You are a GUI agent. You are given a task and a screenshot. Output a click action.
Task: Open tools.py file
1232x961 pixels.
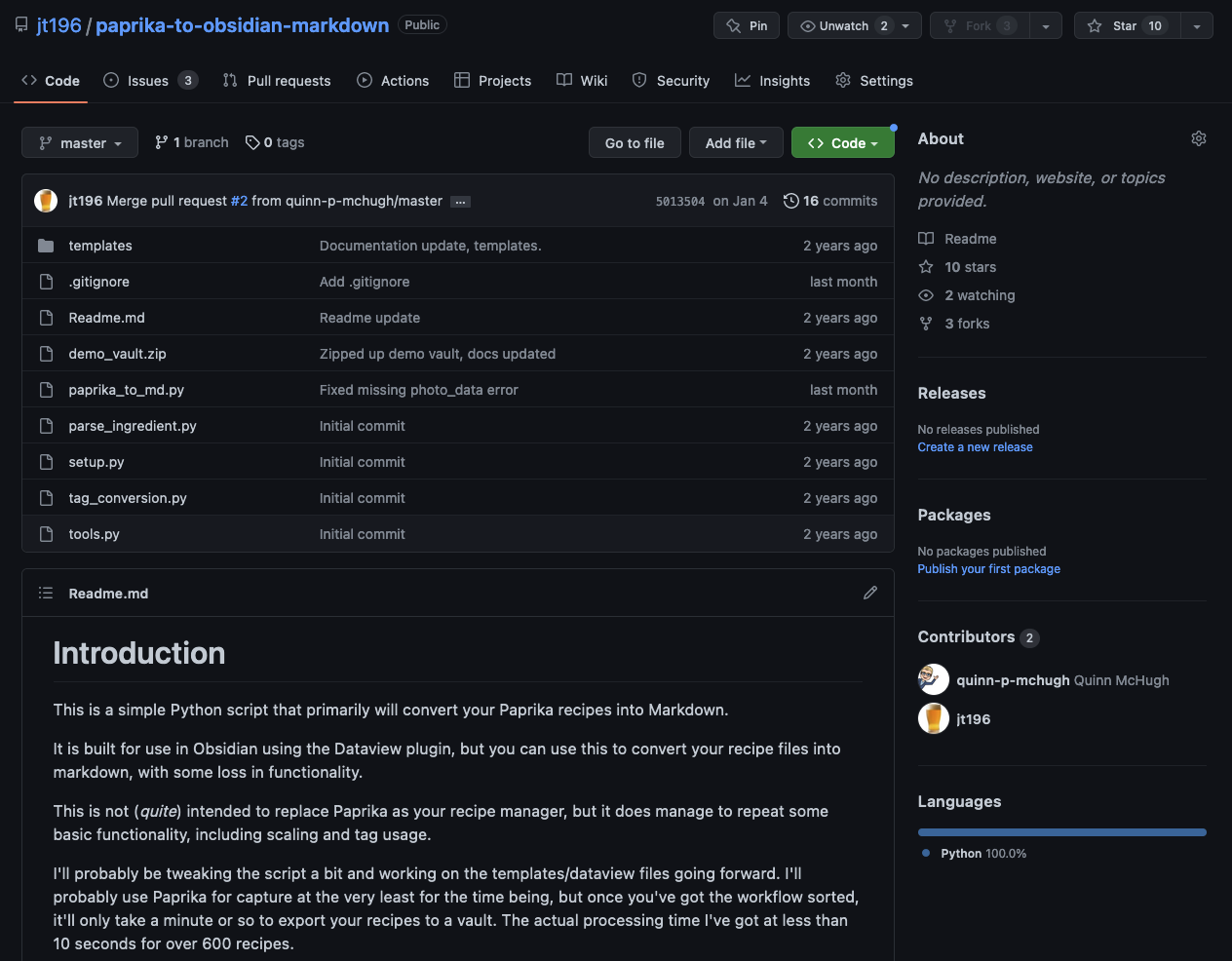[x=95, y=534]
